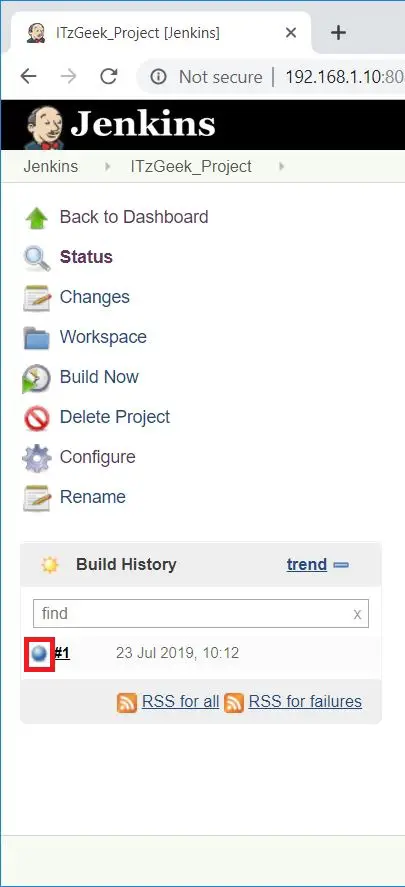Open the Changes notepad icon
Image resolution: width=405 pixels, height=887 pixels.
click(37, 298)
